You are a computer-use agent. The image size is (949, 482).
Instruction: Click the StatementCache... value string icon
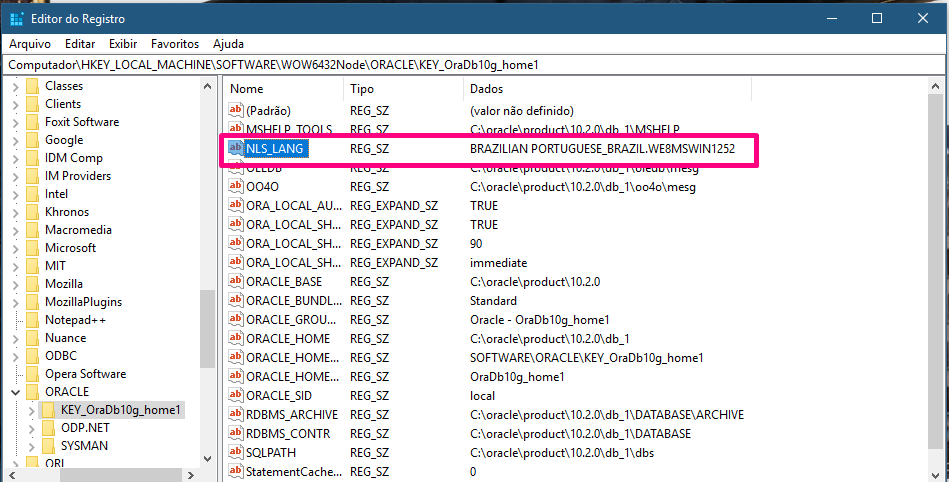235,470
